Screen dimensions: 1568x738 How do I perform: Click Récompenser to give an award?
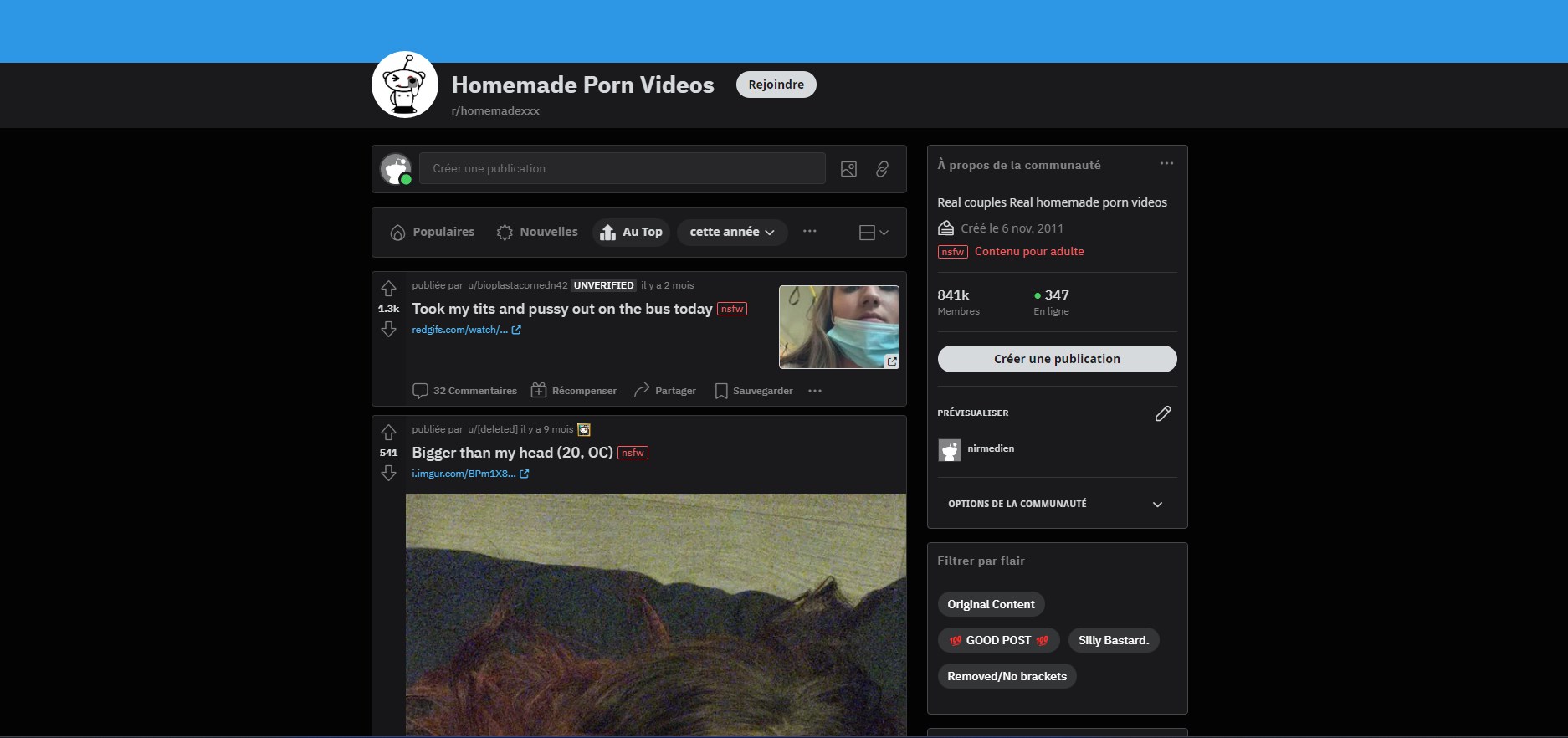tap(574, 391)
